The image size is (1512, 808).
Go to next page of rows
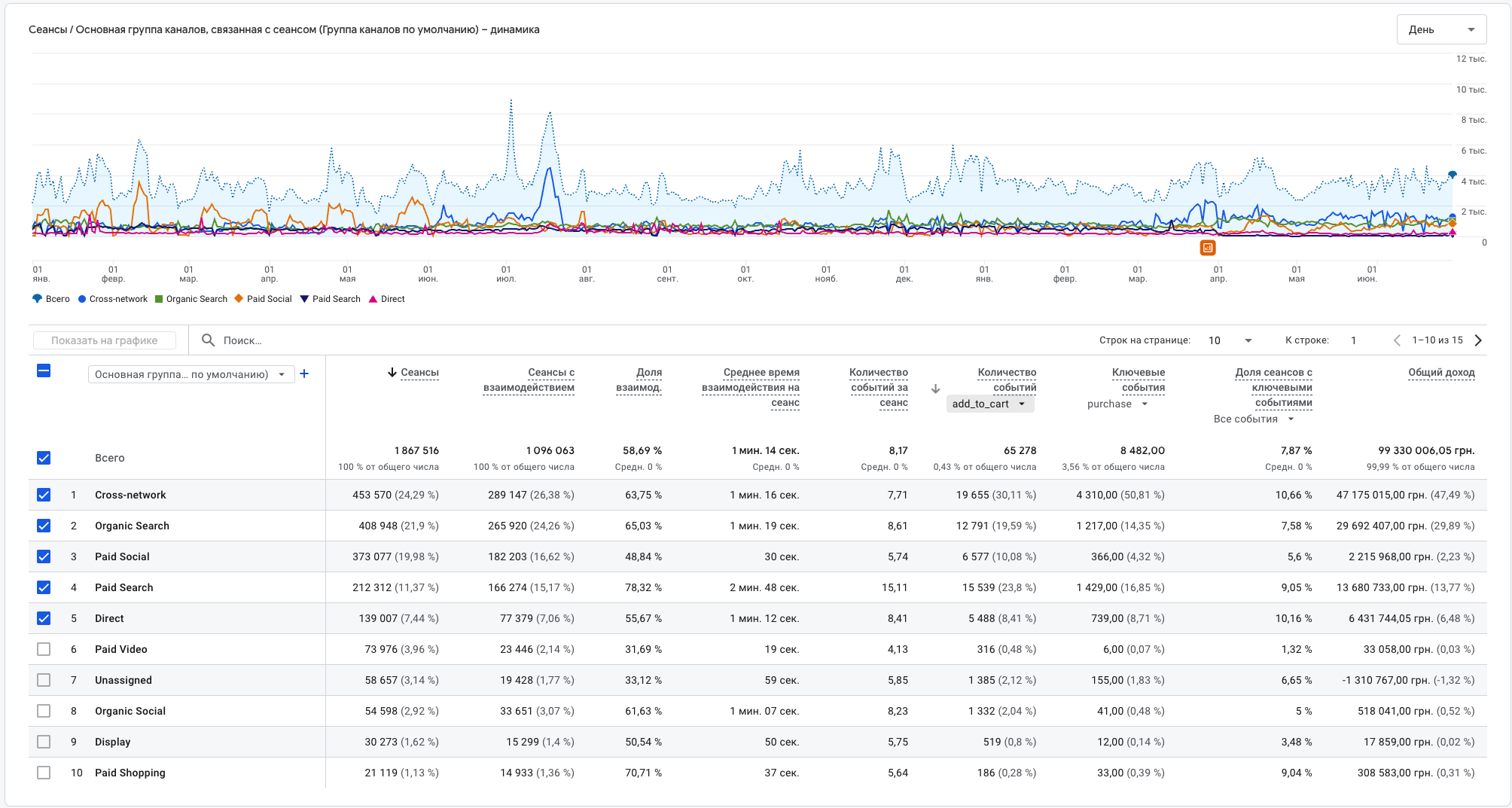[1478, 340]
